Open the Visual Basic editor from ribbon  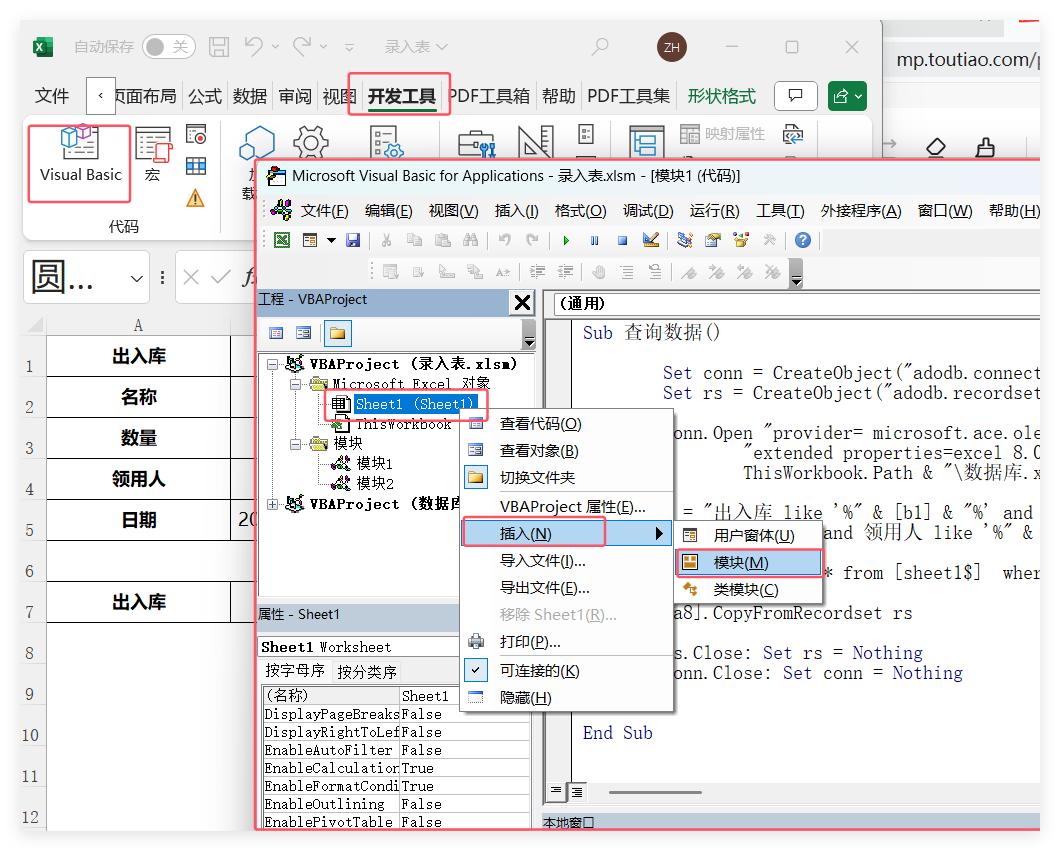pyautogui.click(x=80, y=155)
